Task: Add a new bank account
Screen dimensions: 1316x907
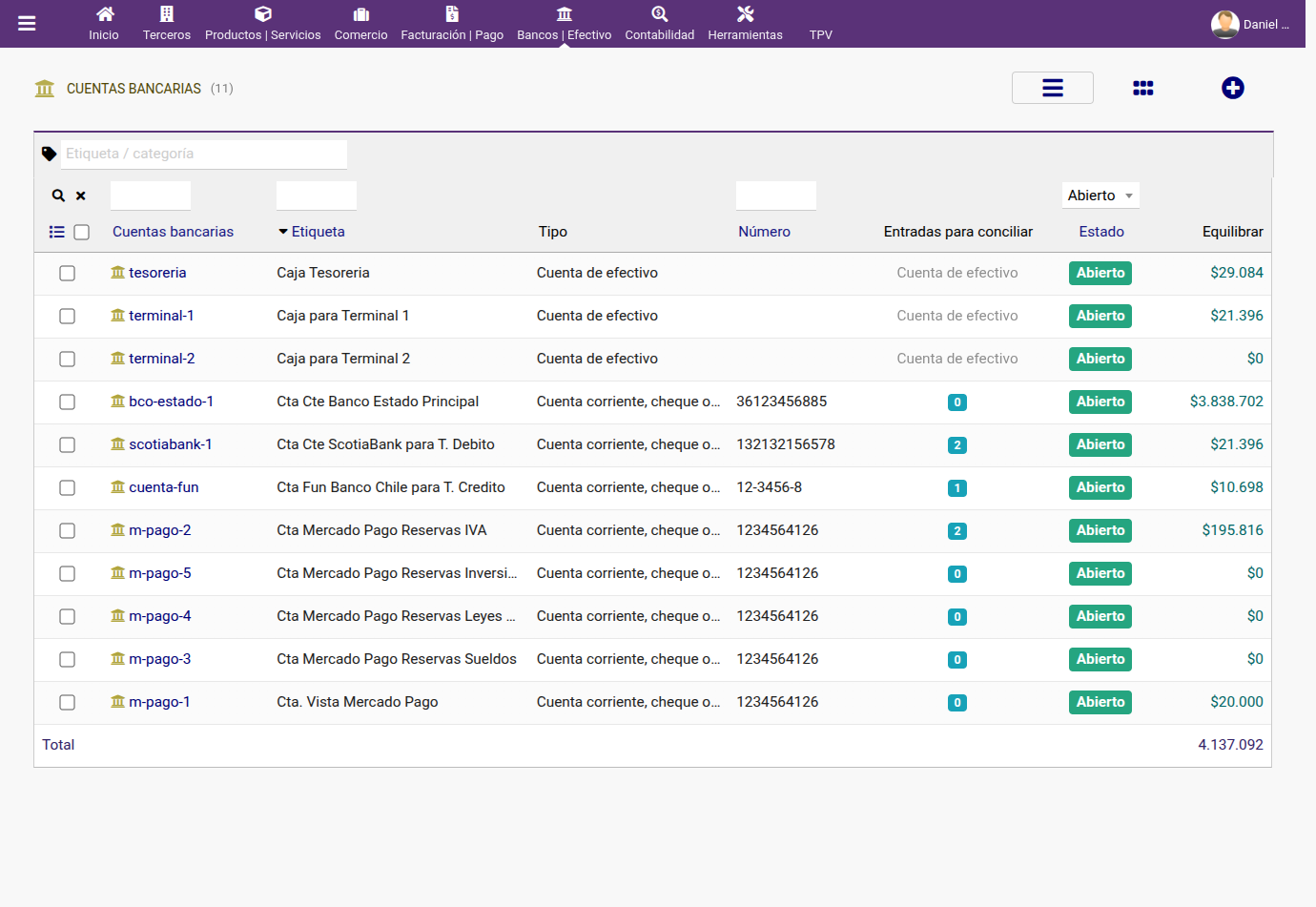Action: [x=1233, y=88]
